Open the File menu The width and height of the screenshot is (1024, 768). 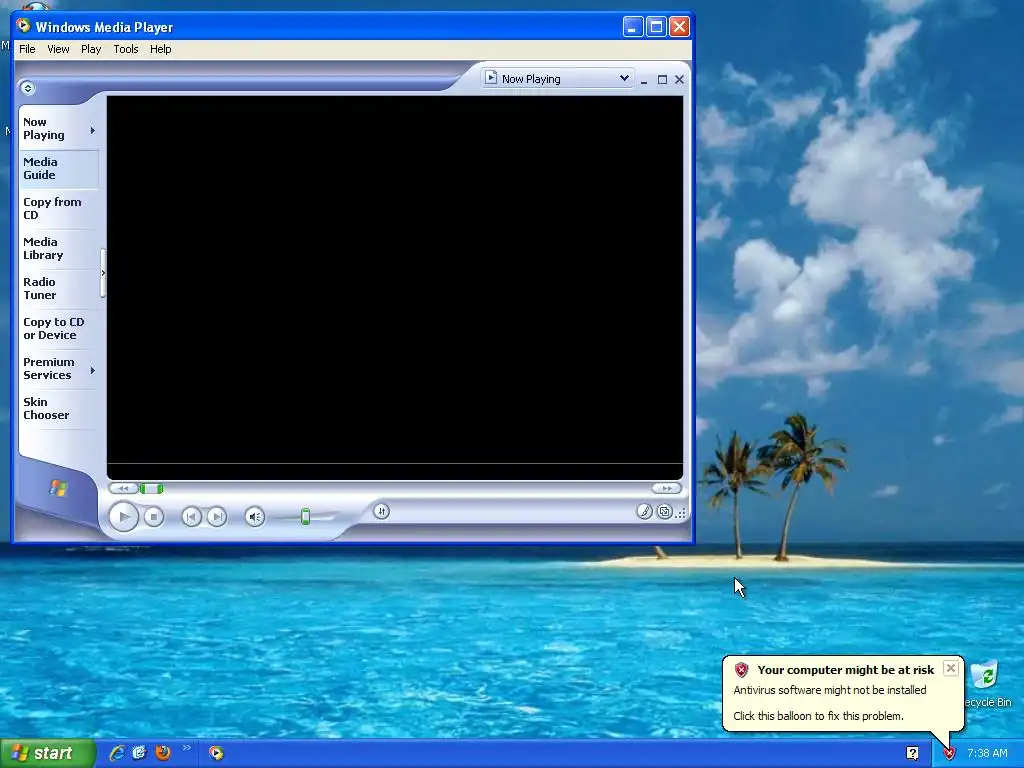click(27, 49)
